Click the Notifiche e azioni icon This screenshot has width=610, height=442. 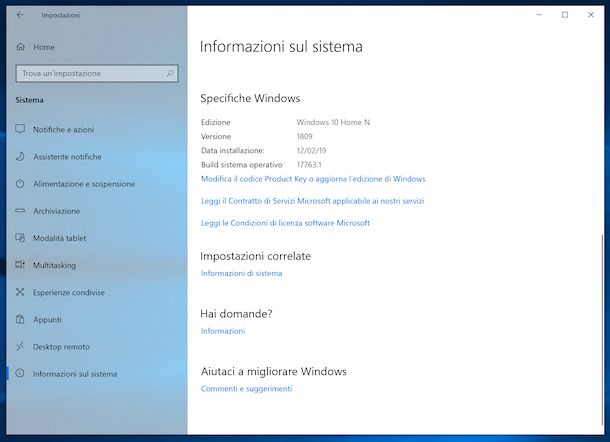point(20,129)
